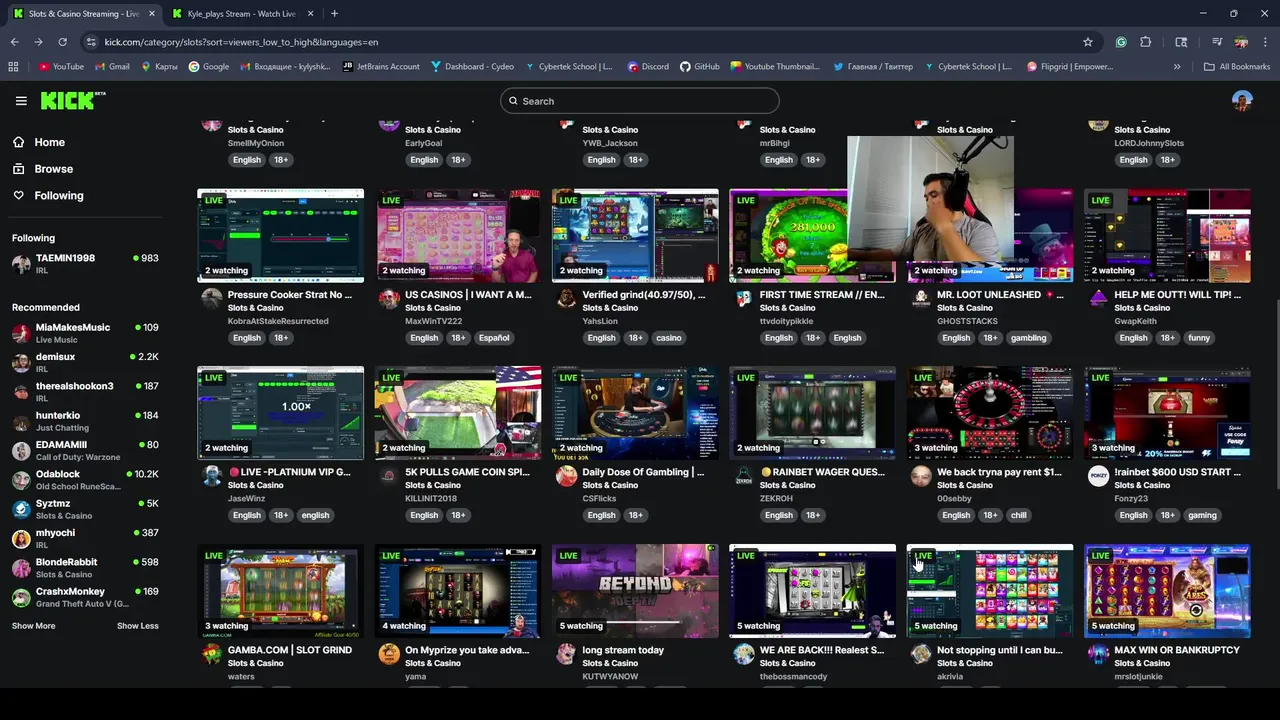Click the browser forward arrow
The width and height of the screenshot is (1280, 720).
point(38,42)
